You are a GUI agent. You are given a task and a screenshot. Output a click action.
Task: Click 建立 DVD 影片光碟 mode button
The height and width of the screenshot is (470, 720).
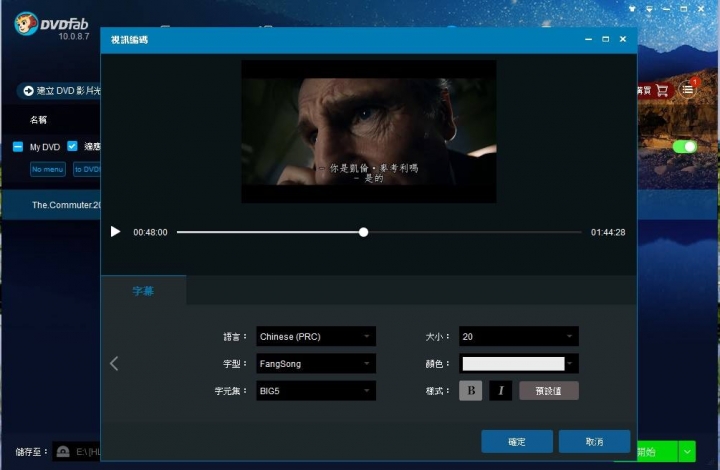click(x=59, y=90)
